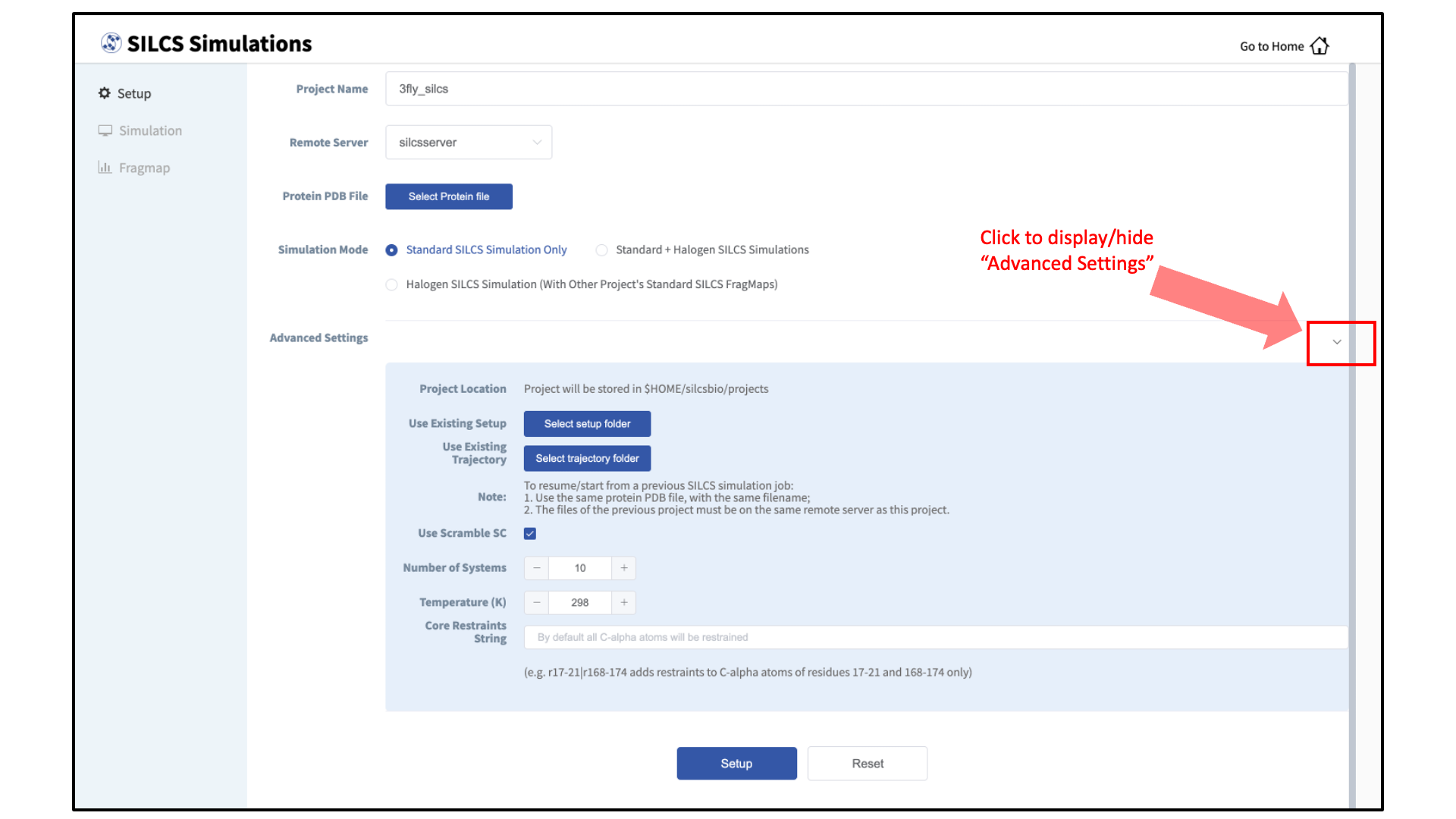Click the Go to Home house icon
Screen dimensions: 1456x819
[1319, 46]
